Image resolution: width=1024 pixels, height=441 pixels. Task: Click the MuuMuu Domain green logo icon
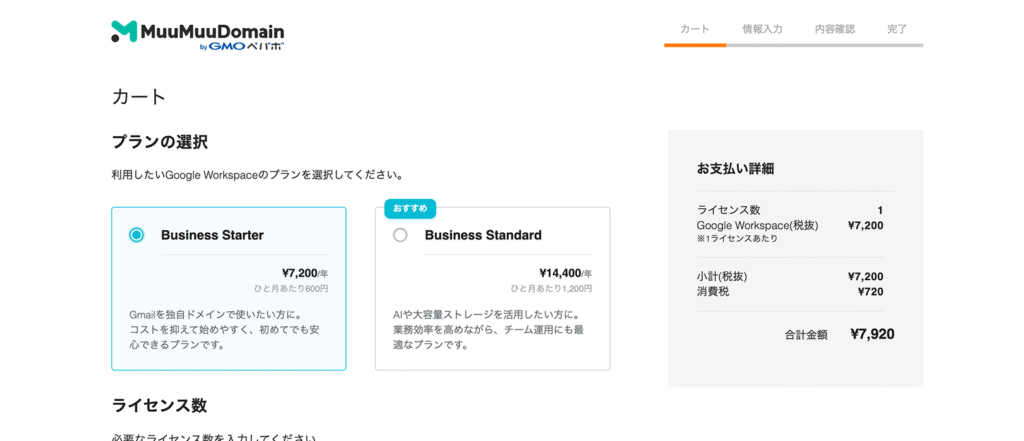click(x=124, y=31)
